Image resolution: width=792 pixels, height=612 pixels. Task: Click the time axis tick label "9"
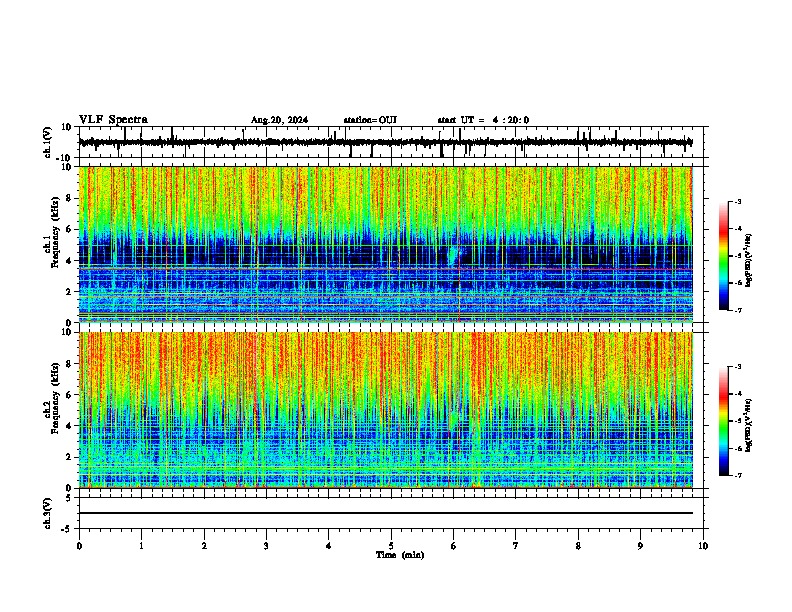click(640, 546)
